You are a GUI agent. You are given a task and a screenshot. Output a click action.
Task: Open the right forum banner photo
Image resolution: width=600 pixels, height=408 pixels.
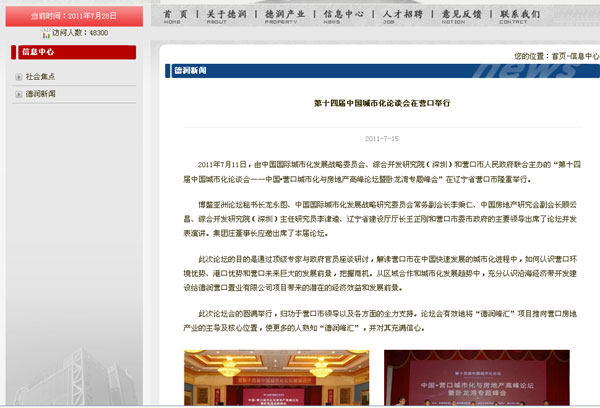click(474, 378)
